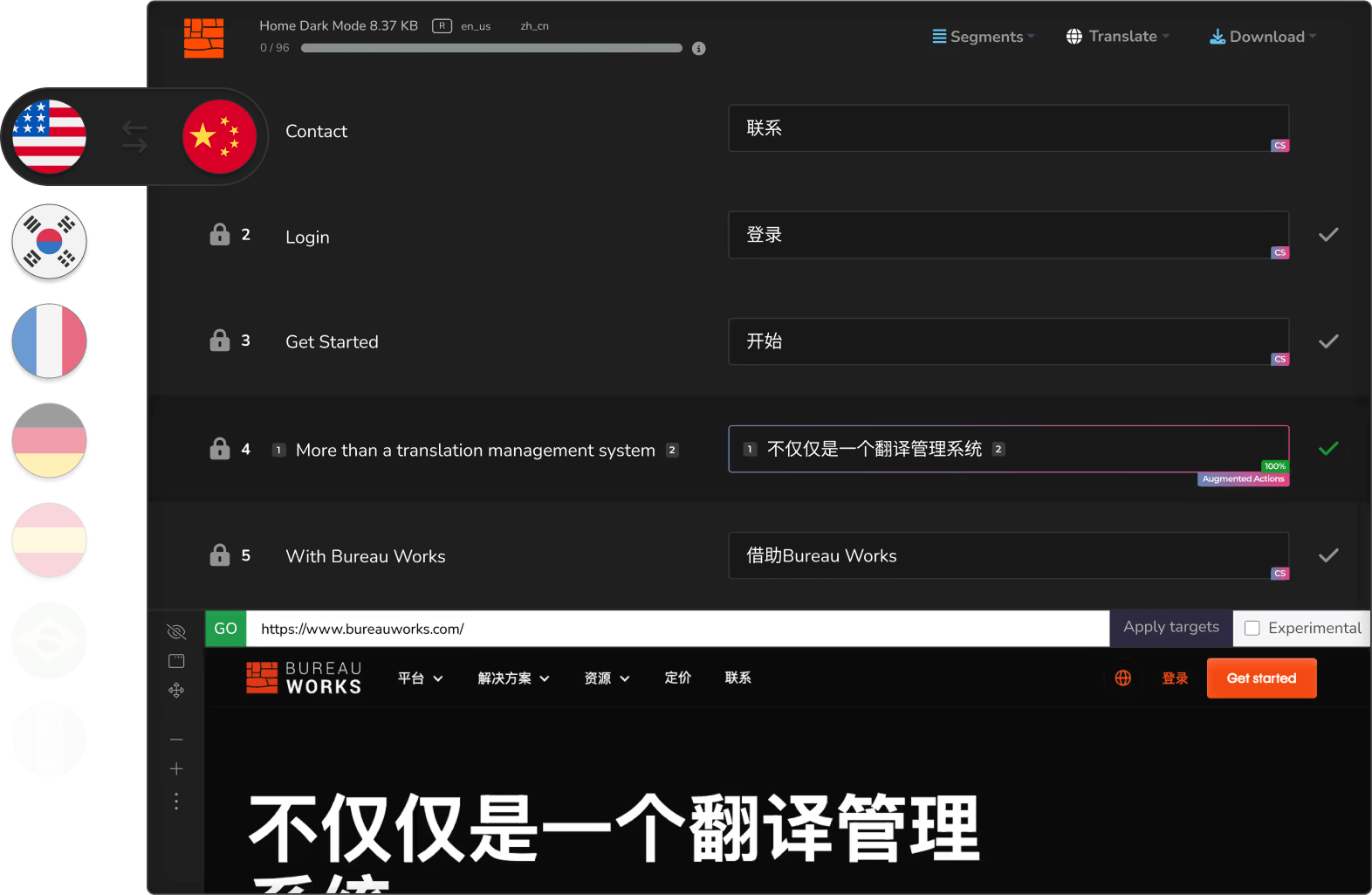The width and height of the screenshot is (1372, 895).
Task: Click the preview window frame icon
Action: [176, 661]
